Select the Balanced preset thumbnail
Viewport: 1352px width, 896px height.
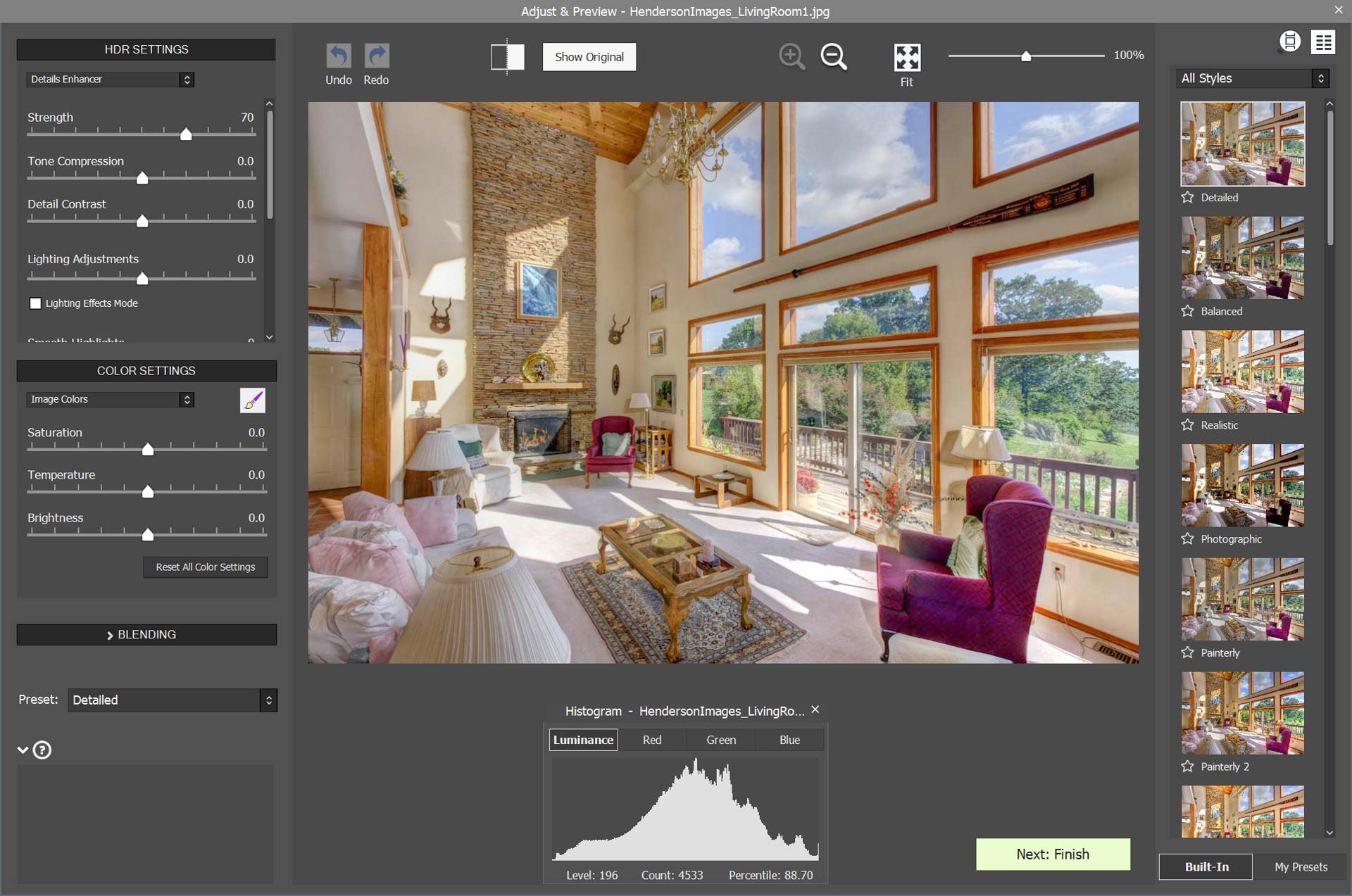(x=1243, y=258)
